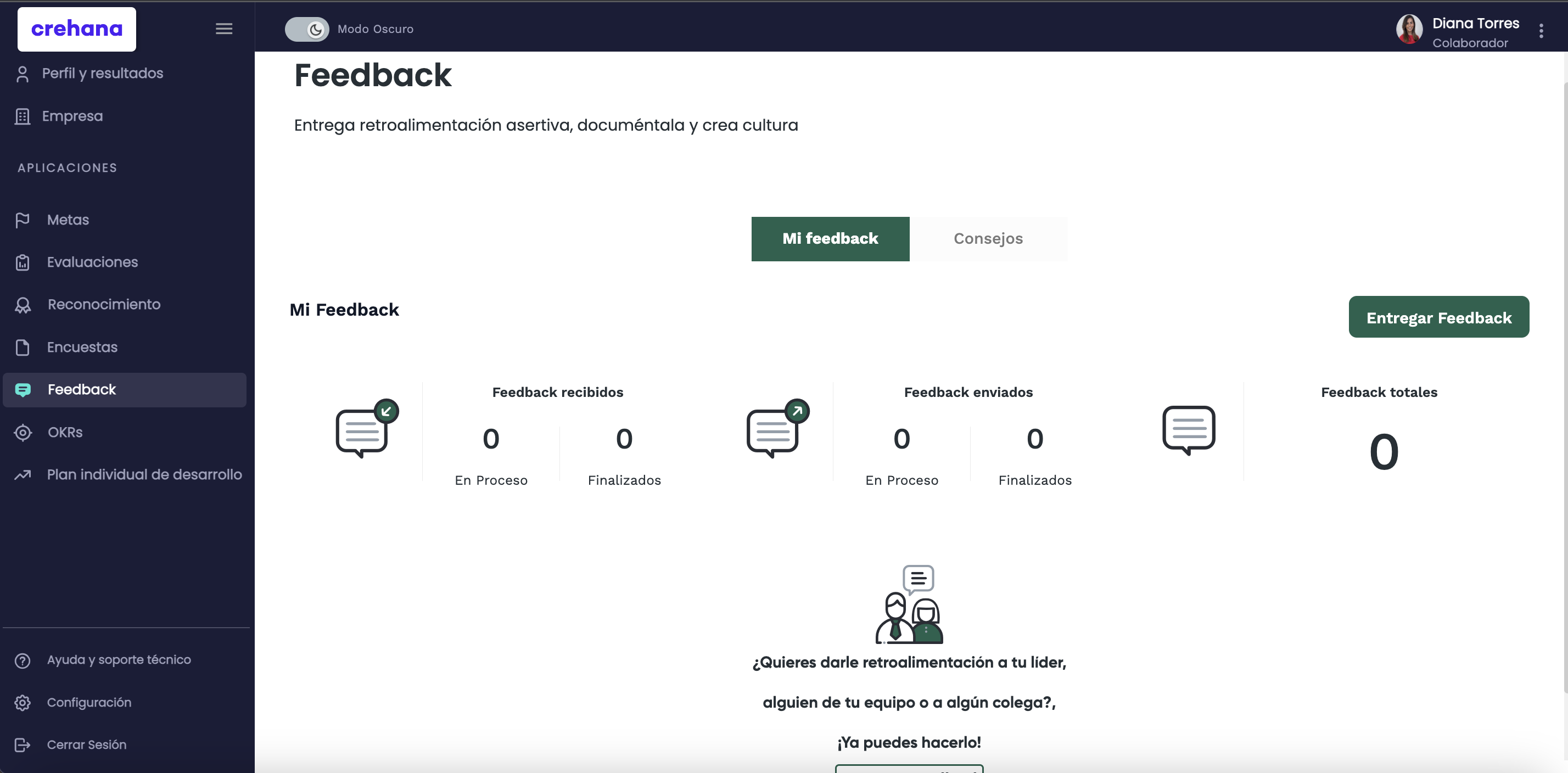Open Configuración settings page
The height and width of the screenshot is (773, 1568).
pyautogui.click(x=89, y=702)
